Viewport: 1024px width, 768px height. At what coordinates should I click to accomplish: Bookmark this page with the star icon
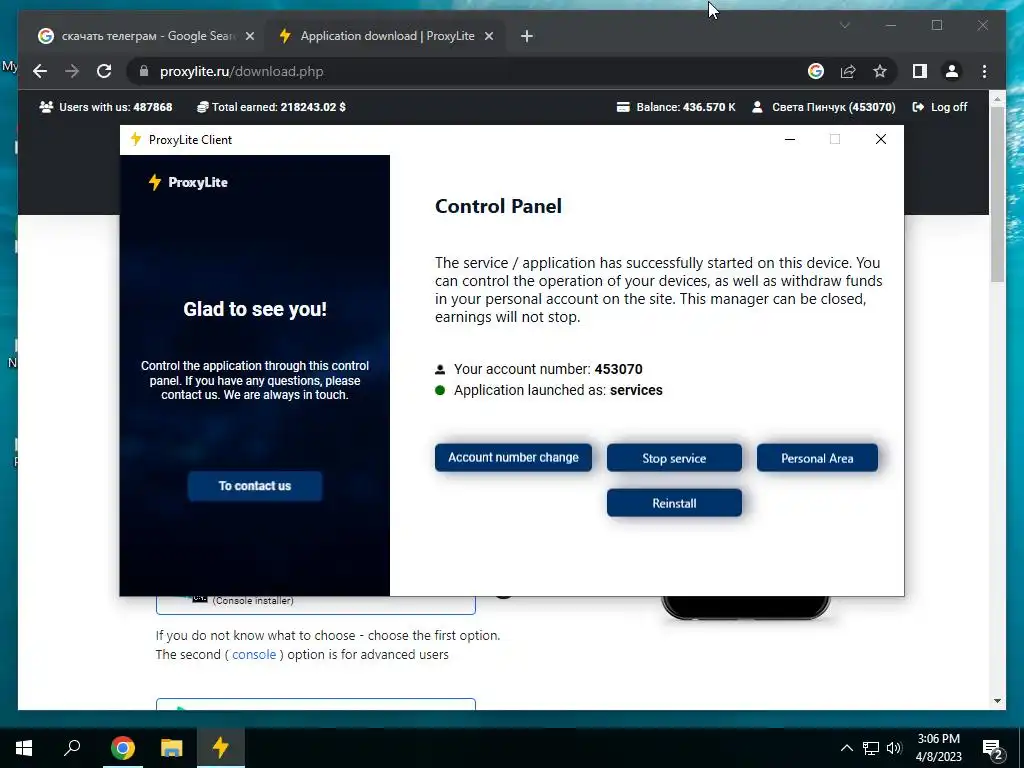(x=880, y=71)
